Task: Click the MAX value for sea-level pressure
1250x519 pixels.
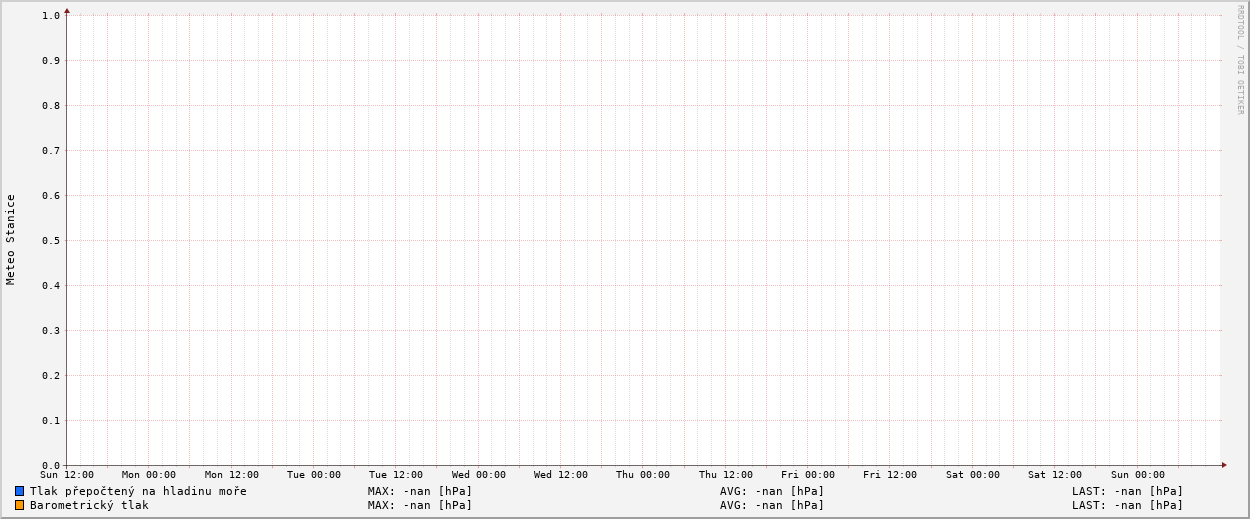Action: [420, 491]
